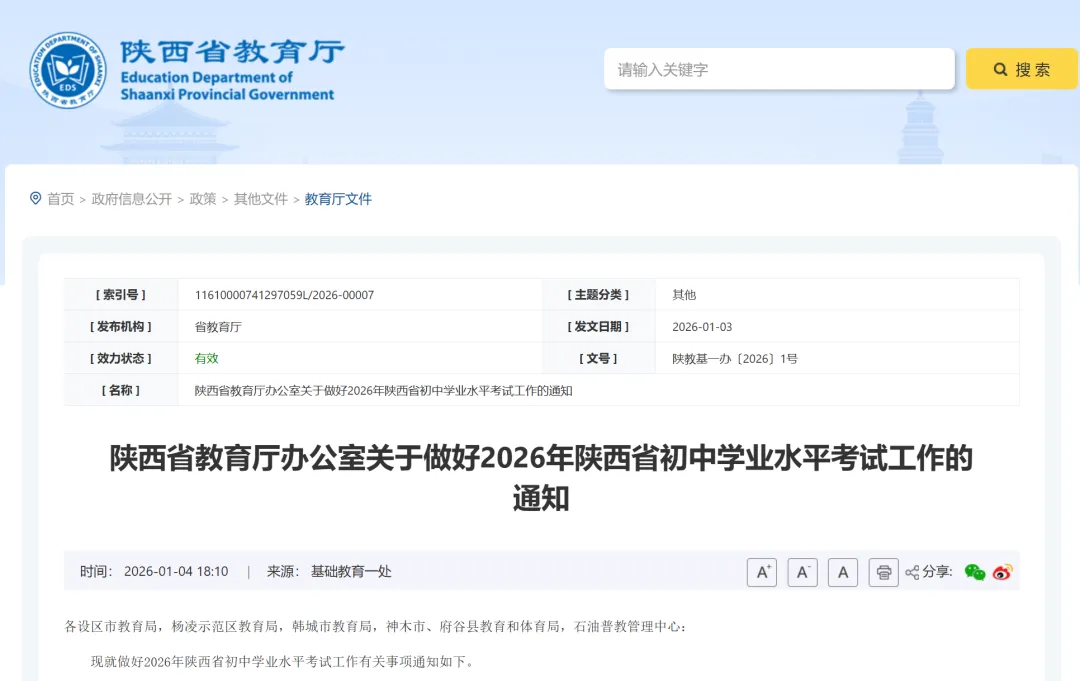This screenshot has width=1080, height=681.
Task: Click the 有效 status text
Action: (206, 358)
